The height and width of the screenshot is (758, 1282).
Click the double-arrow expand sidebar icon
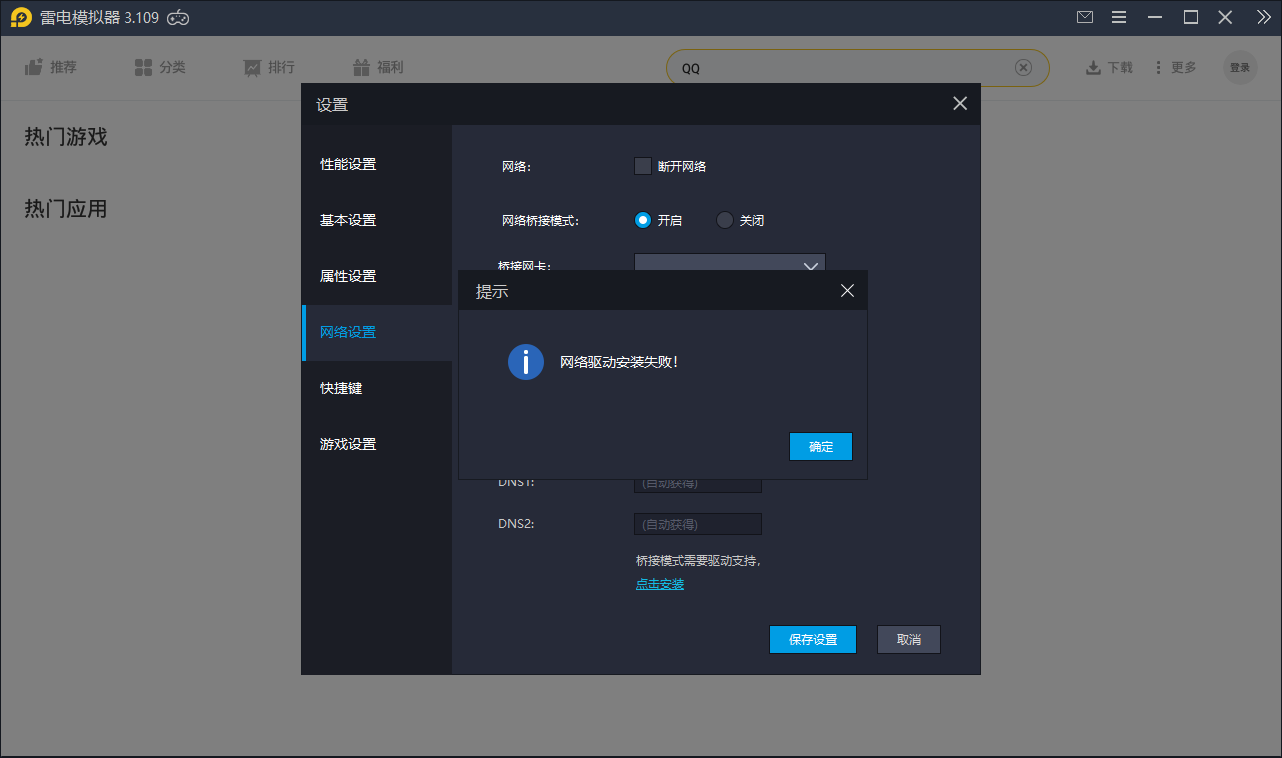tap(1263, 17)
